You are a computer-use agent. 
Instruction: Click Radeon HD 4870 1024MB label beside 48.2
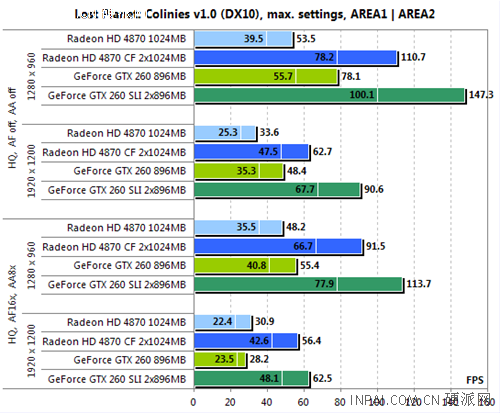pyautogui.click(x=126, y=228)
